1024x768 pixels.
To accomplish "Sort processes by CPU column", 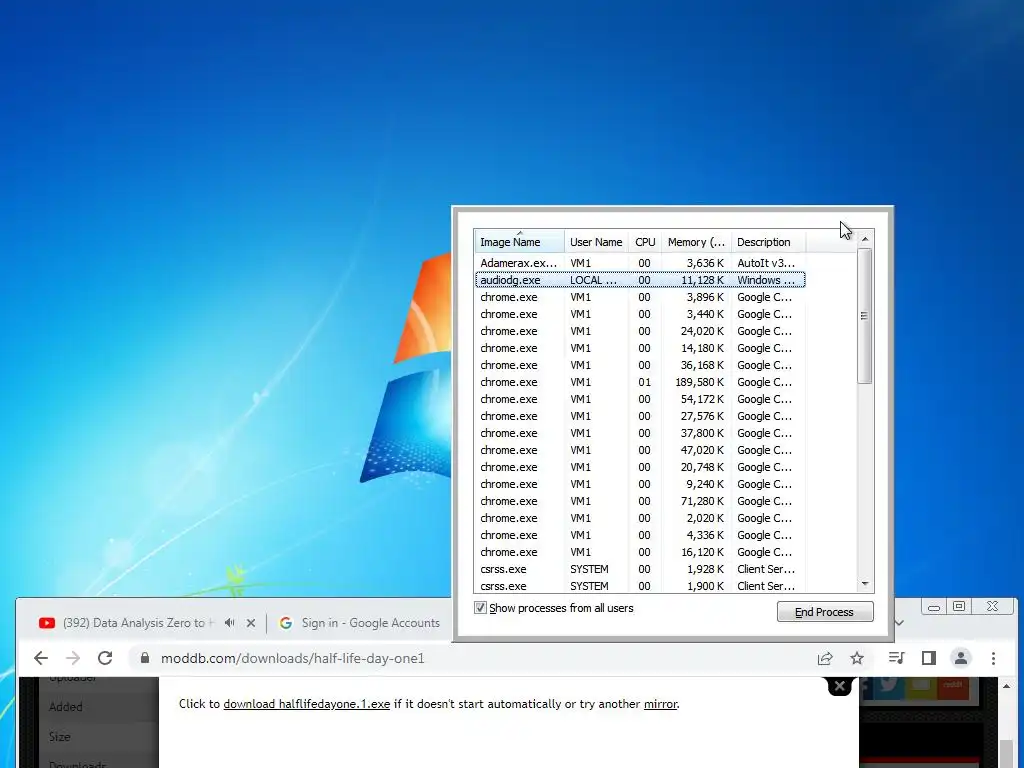I will (x=645, y=242).
